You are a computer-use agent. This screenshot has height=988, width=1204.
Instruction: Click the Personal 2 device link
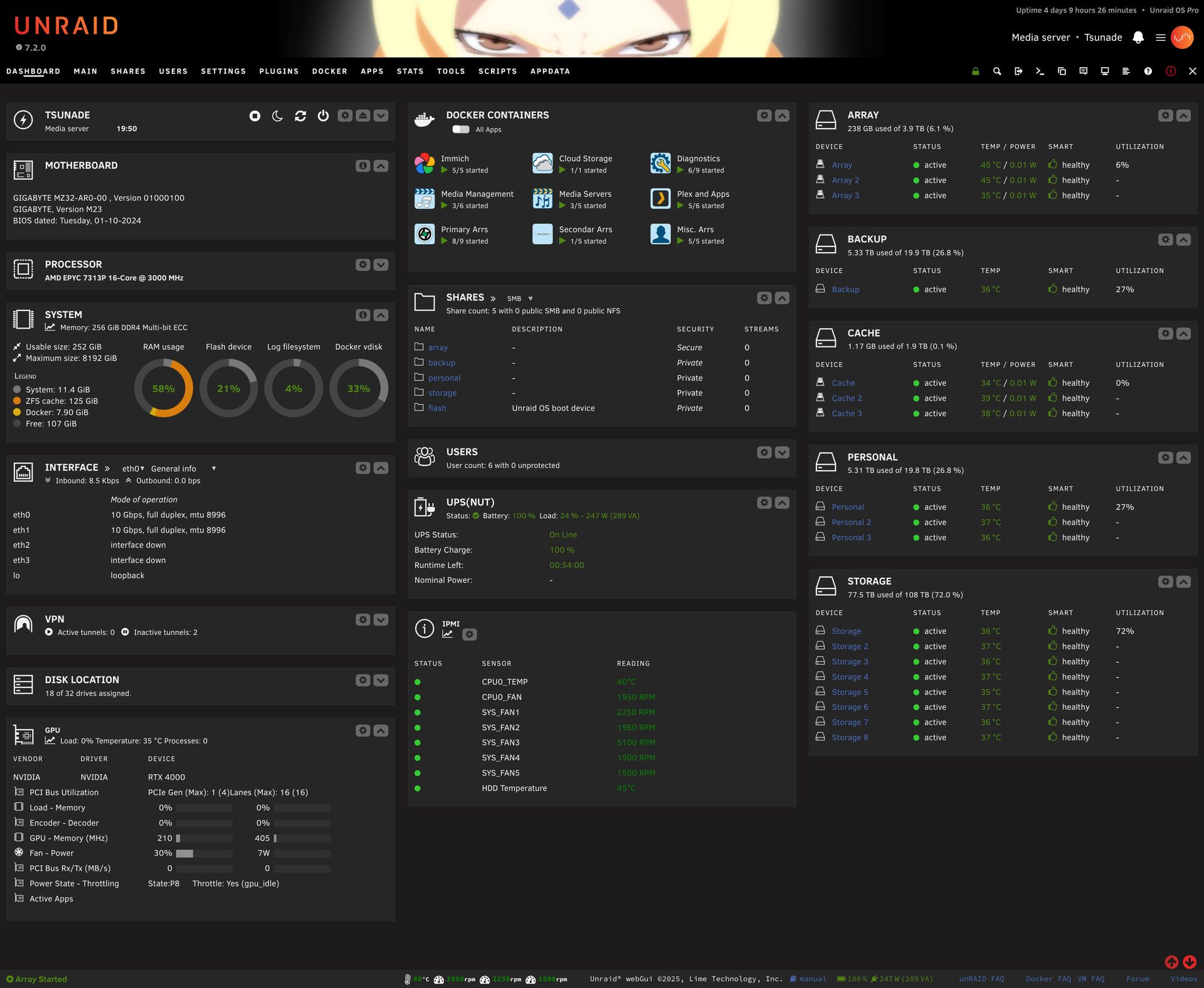pos(851,522)
